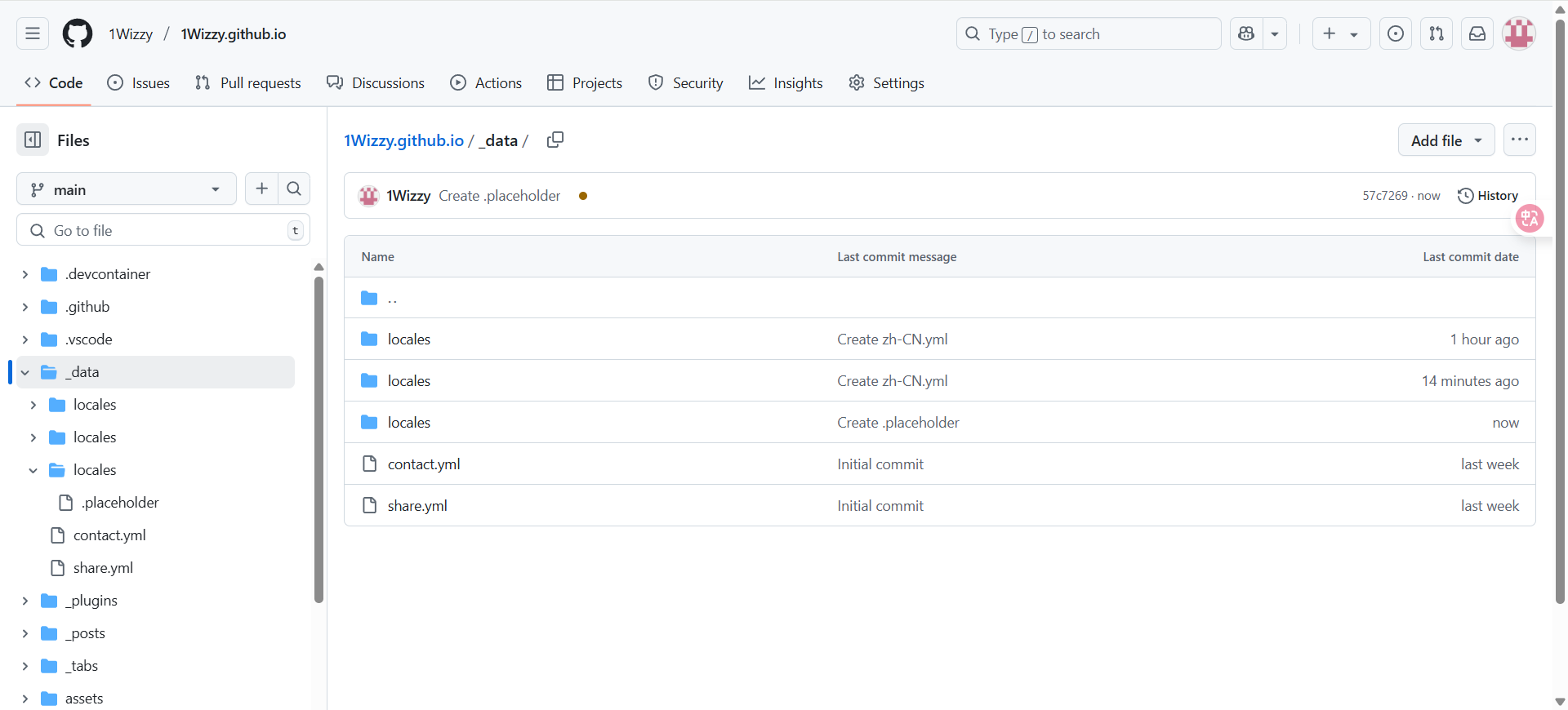Open the Security tab
The height and width of the screenshot is (710, 1568).
(x=686, y=83)
